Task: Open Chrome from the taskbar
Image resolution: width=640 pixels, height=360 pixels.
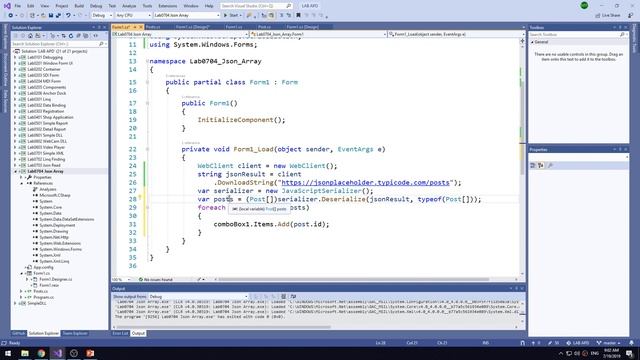Action: 41,353
